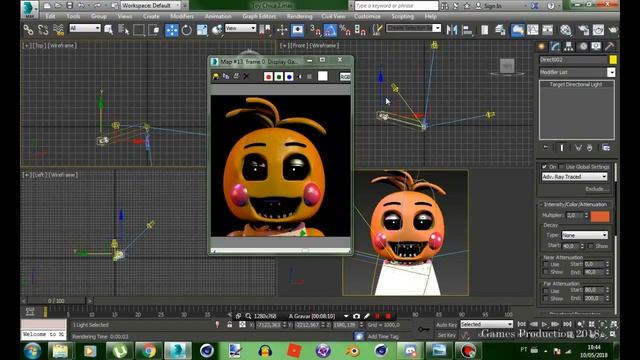This screenshot has width=640, height=360.
Task: Activate the Select and Rotate tool
Action: [x=187, y=30]
